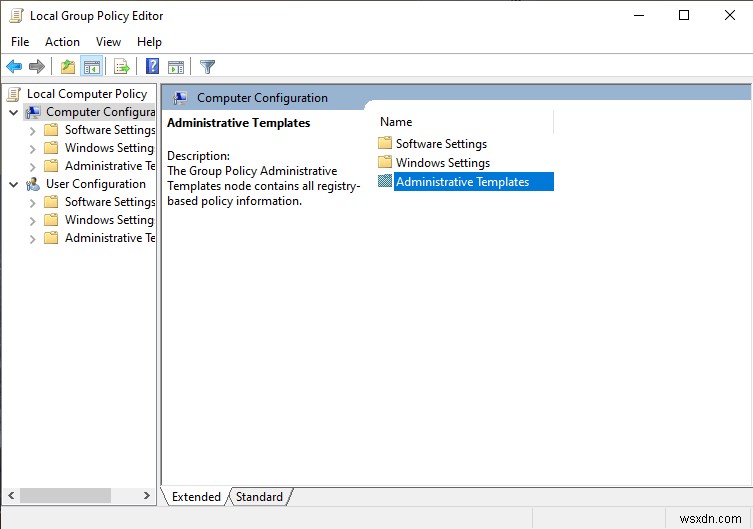The height and width of the screenshot is (529, 753).
Task: Open the File menu
Action: [x=20, y=42]
